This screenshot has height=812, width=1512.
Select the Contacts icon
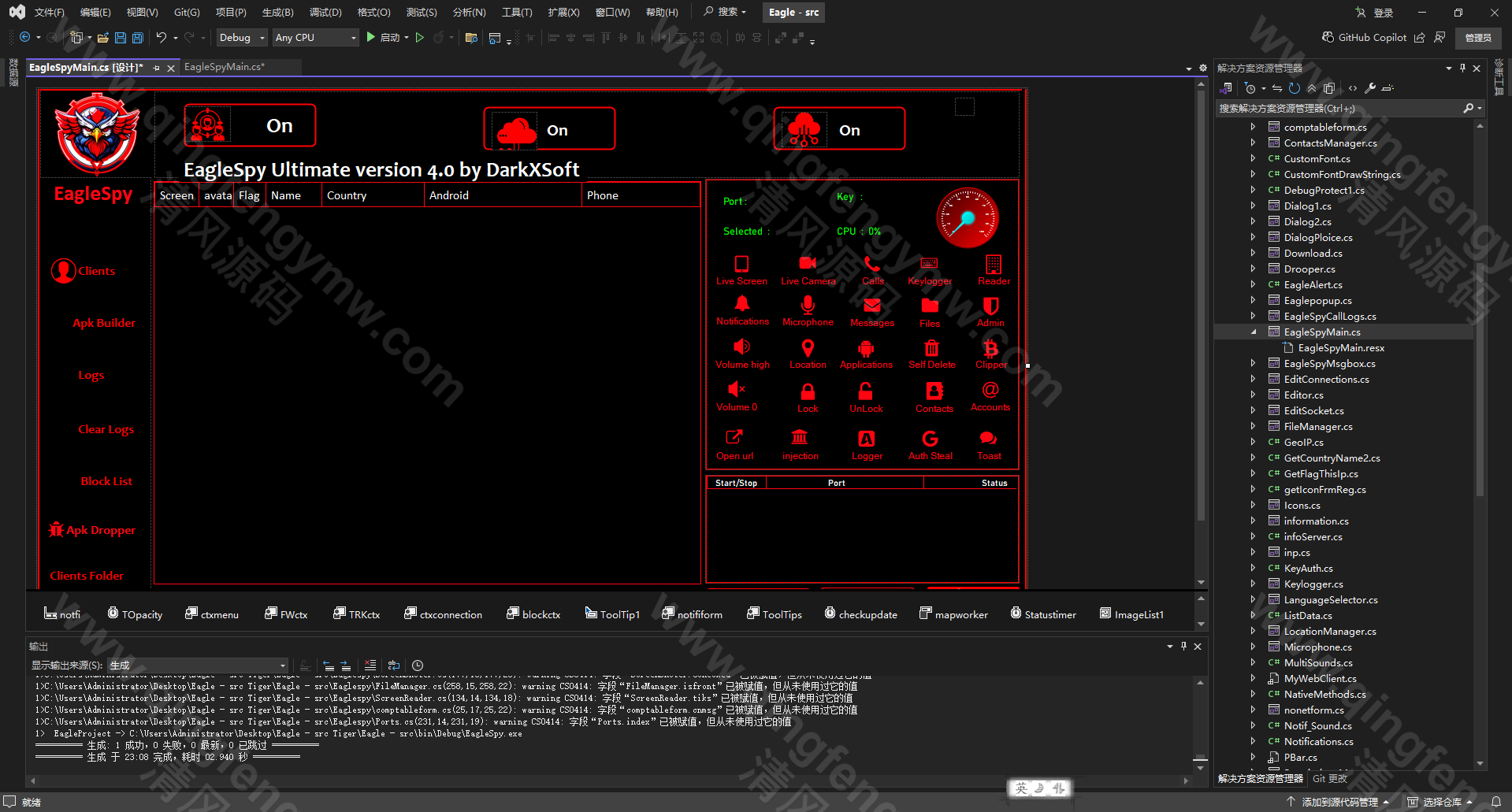tap(934, 391)
